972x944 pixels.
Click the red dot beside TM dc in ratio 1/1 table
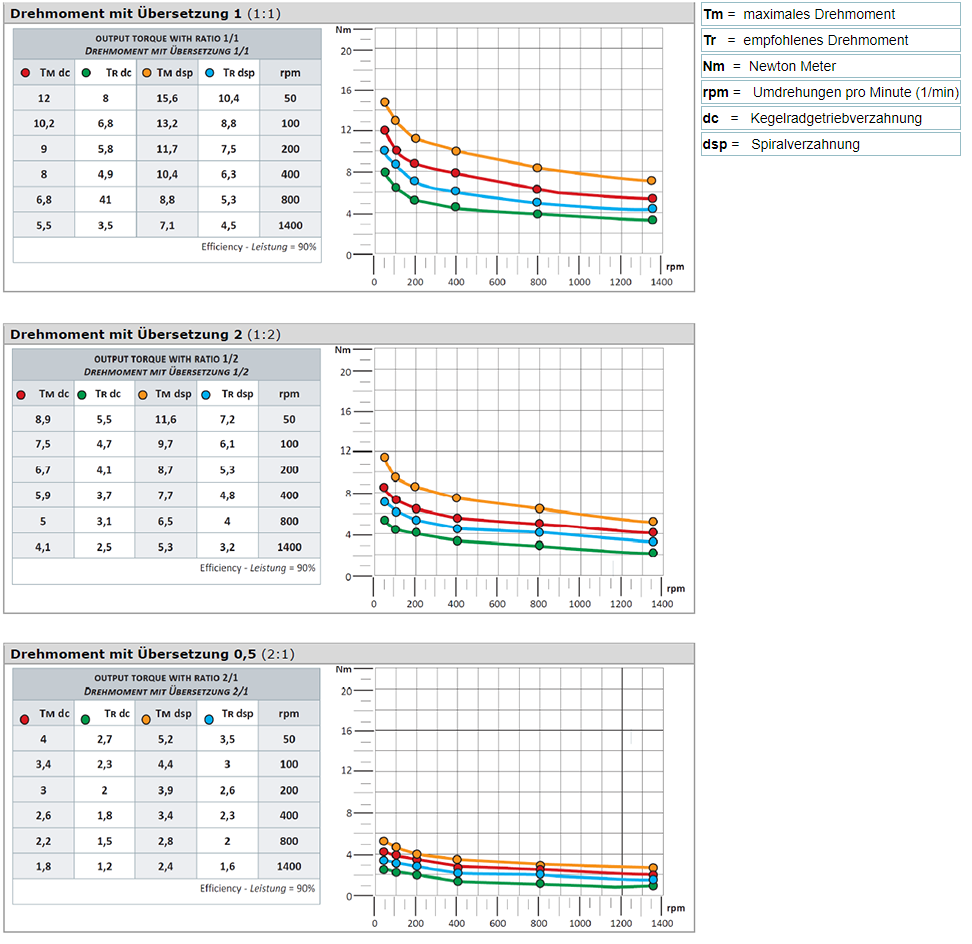25,73
